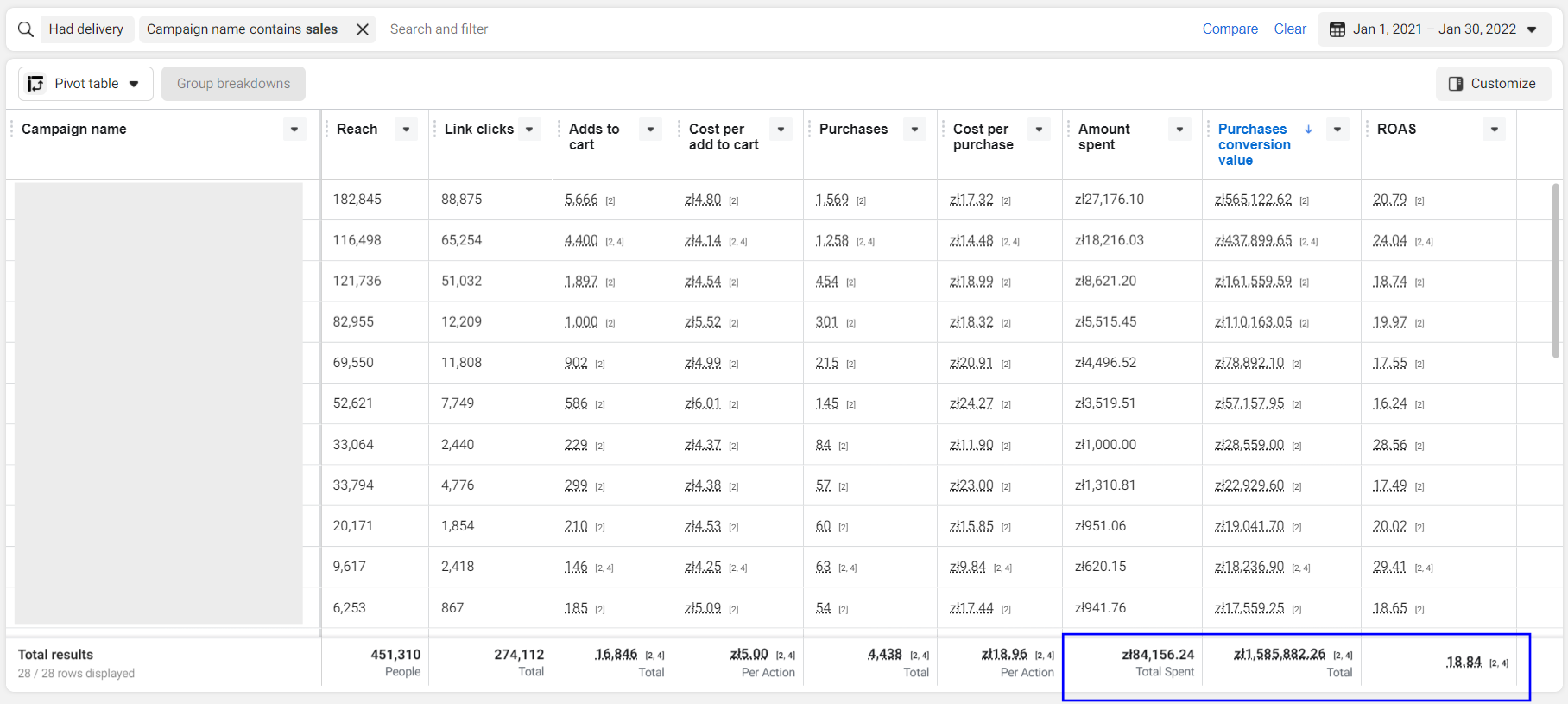
Task: Open Cost per add to cart menu
Action: pyautogui.click(x=781, y=130)
